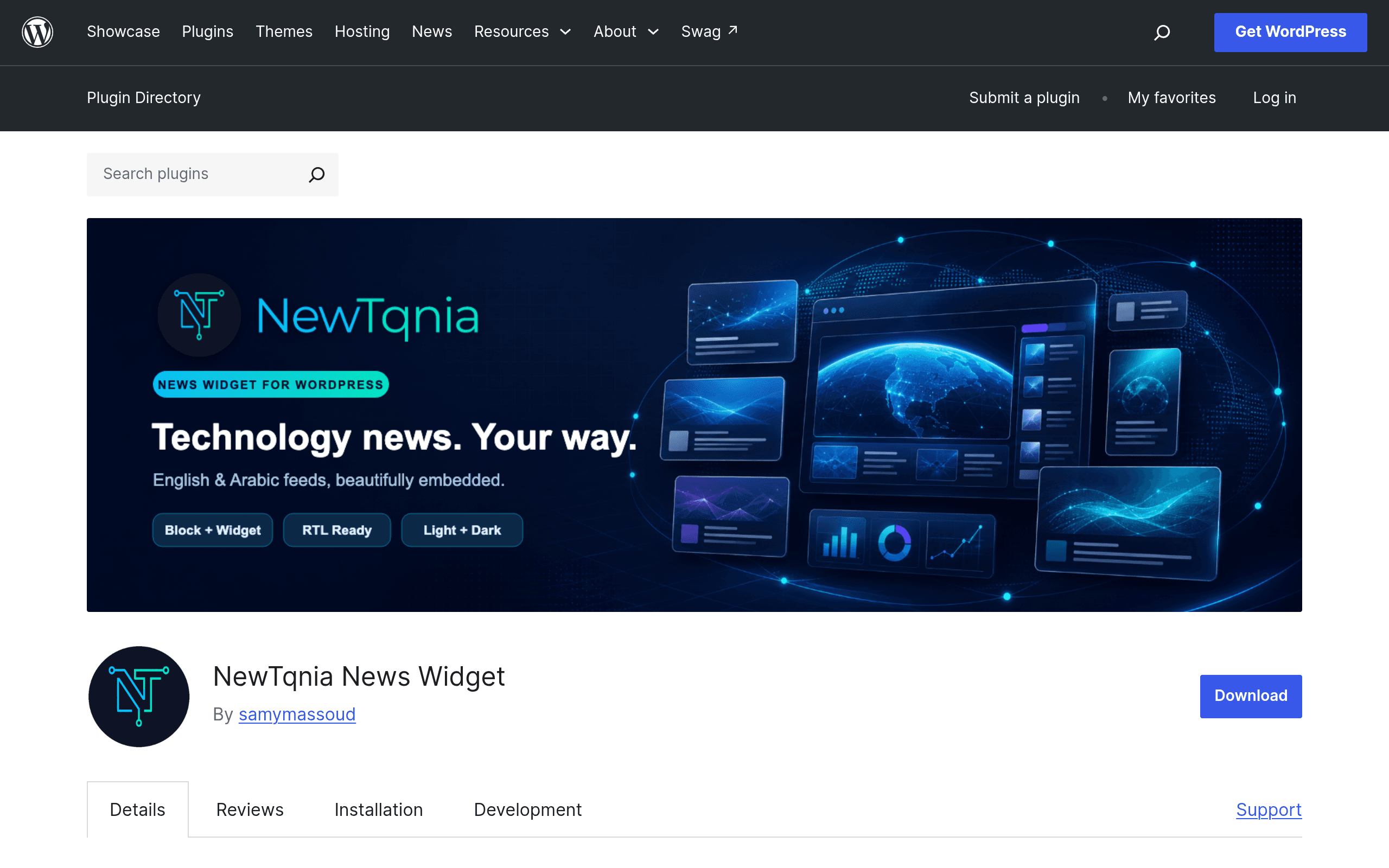
Task: Open the About menu
Action: click(x=615, y=31)
